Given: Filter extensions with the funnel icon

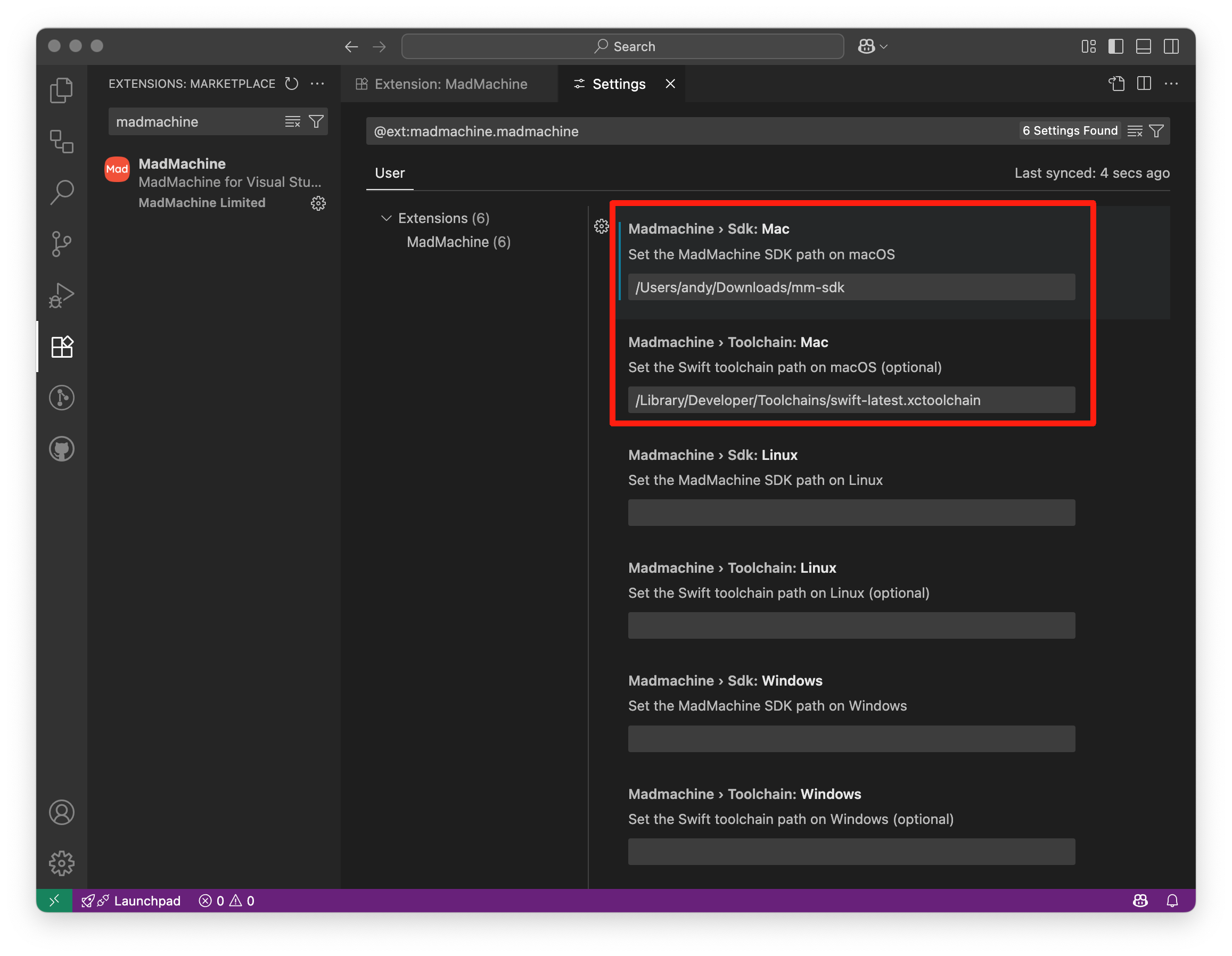Looking at the screenshot, I should 316,121.
